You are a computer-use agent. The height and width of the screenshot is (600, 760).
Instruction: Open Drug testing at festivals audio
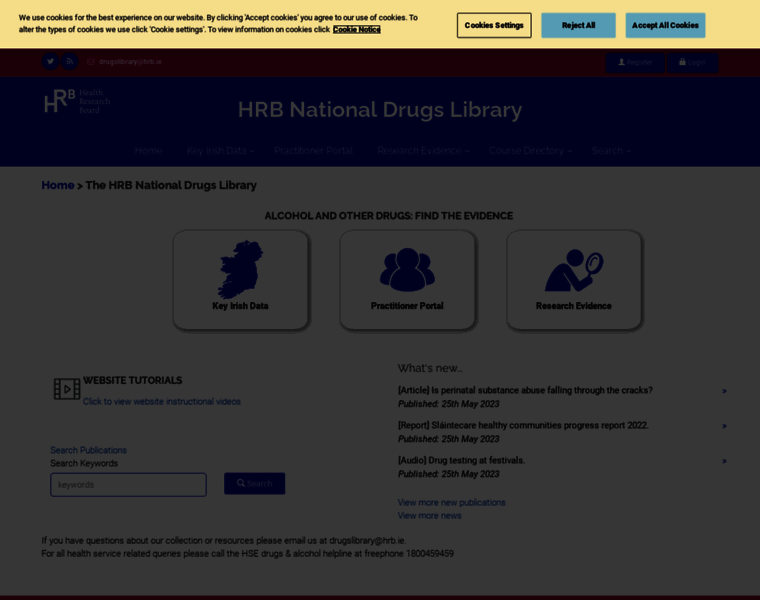click(461, 460)
